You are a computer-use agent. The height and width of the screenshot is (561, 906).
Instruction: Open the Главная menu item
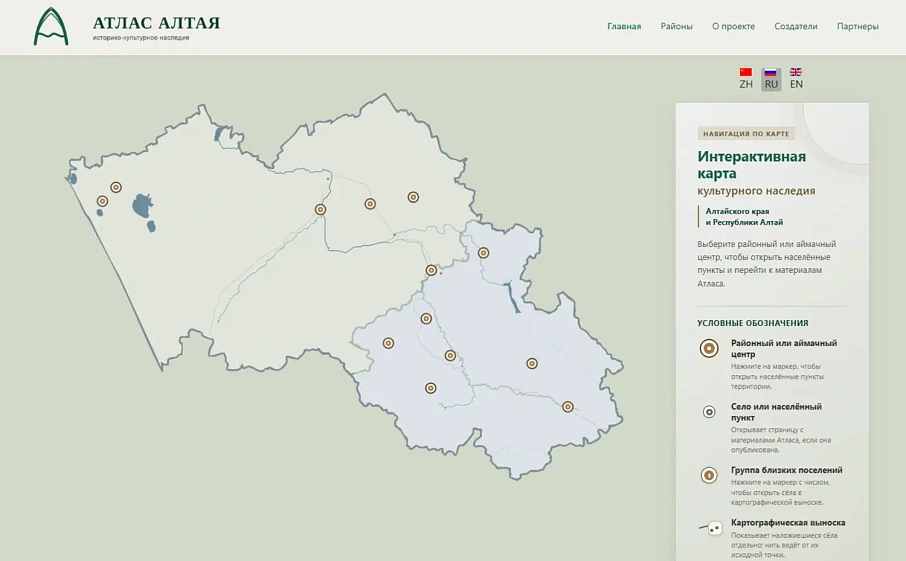624,26
